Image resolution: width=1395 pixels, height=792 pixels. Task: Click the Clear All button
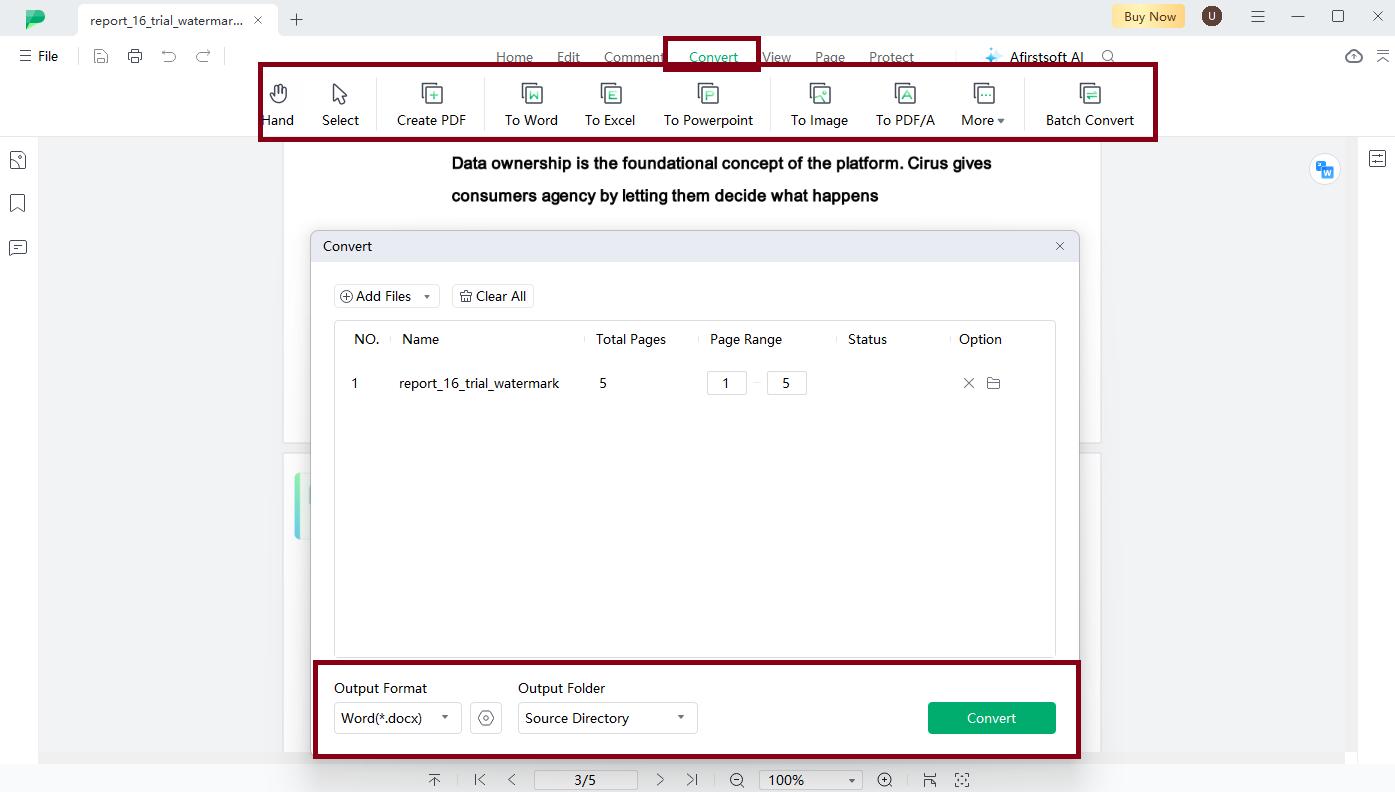coord(493,296)
